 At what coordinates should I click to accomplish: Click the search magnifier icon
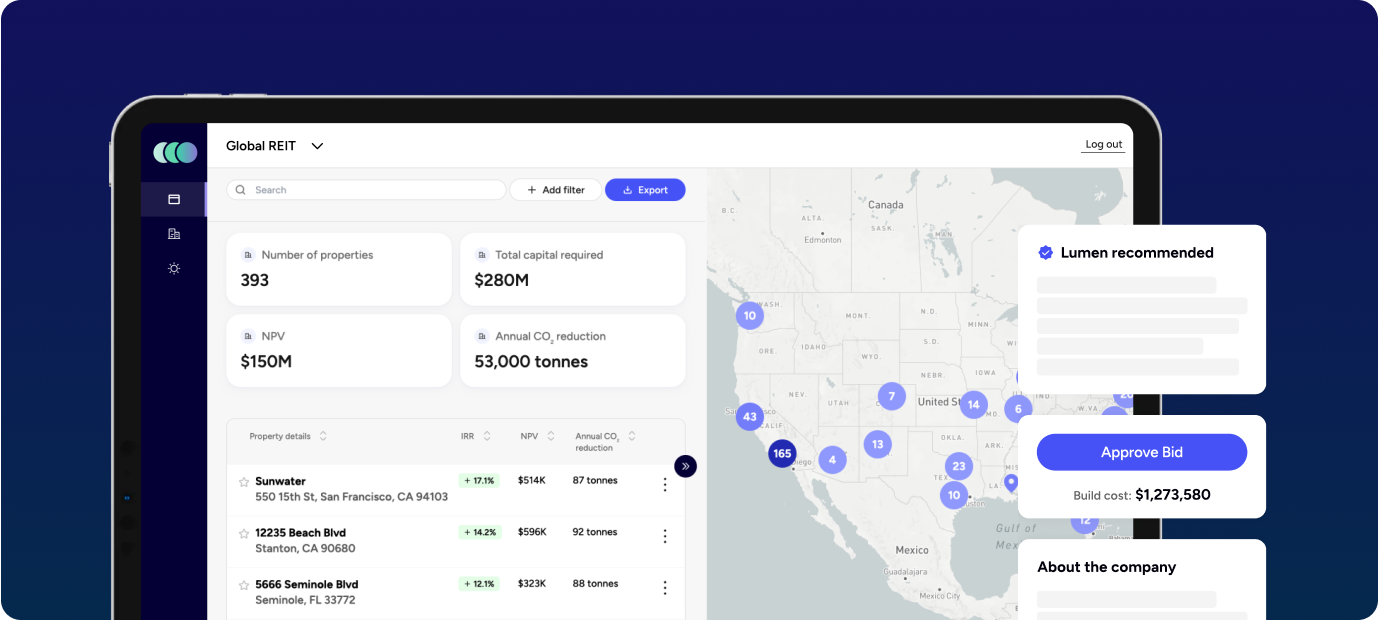(241, 190)
